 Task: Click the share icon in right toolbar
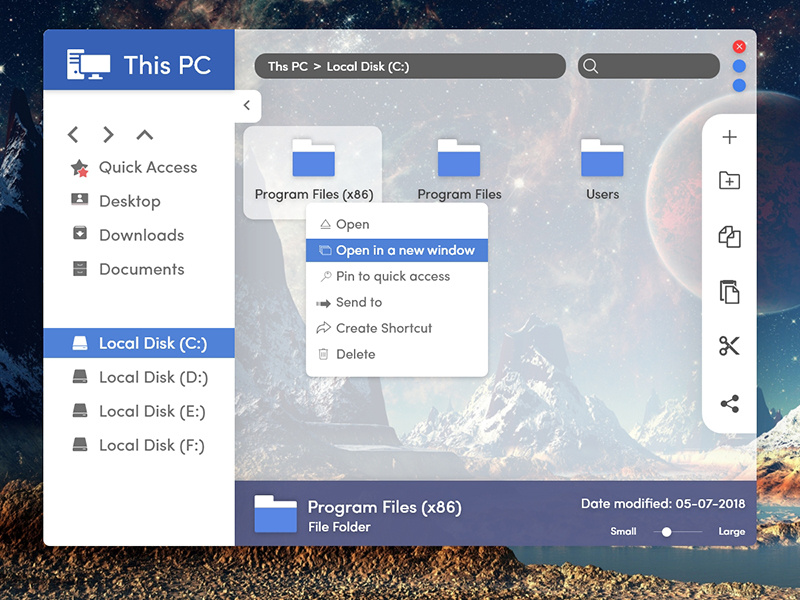coord(730,404)
